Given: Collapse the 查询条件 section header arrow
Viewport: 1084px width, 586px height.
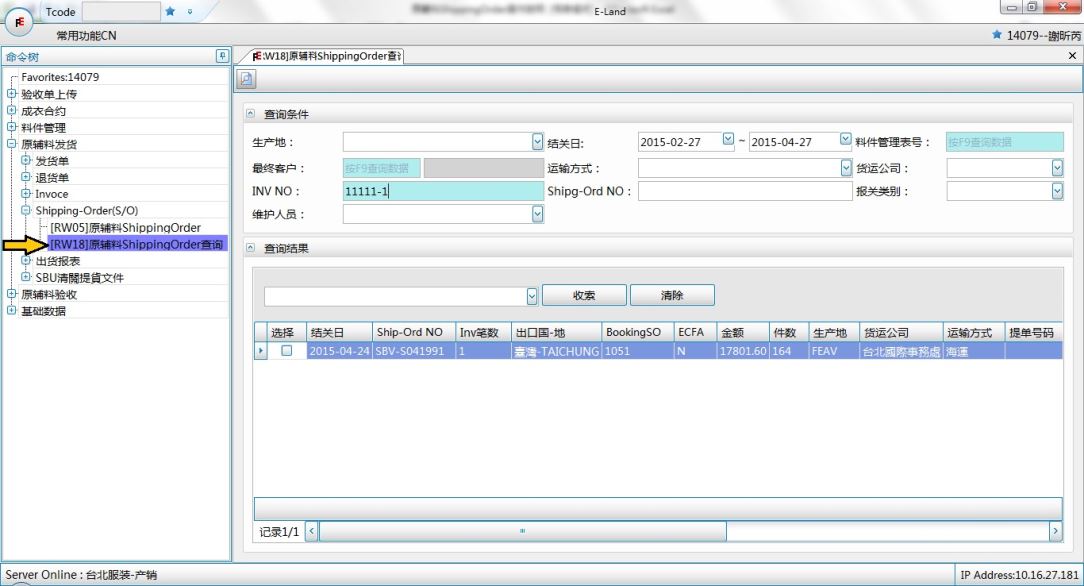Looking at the screenshot, I should click(x=250, y=115).
